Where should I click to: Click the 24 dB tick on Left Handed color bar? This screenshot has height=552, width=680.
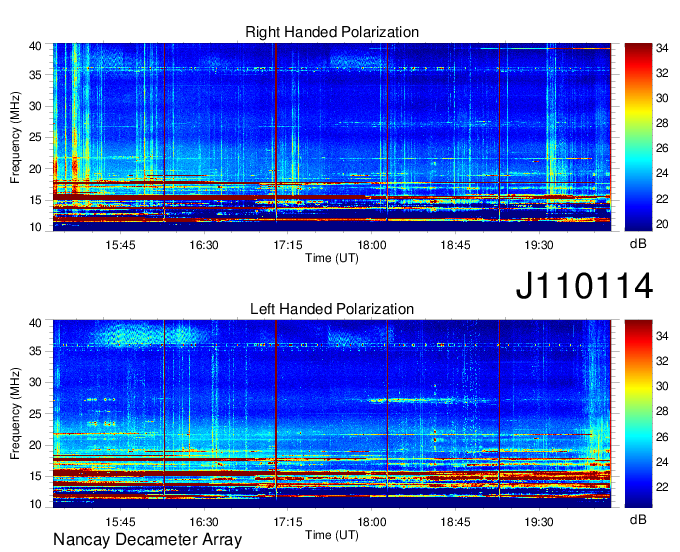tap(662, 462)
